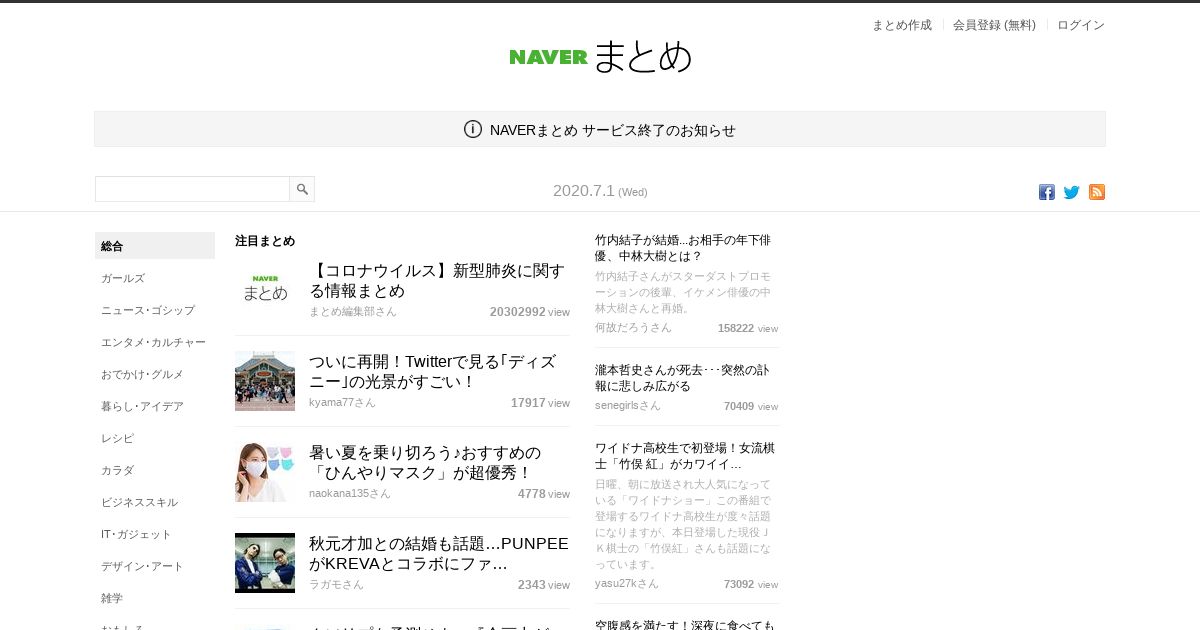Viewport: 1200px width, 630px height.
Task: Open the Disney reopening article thumbnail
Action: click(265, 381)
